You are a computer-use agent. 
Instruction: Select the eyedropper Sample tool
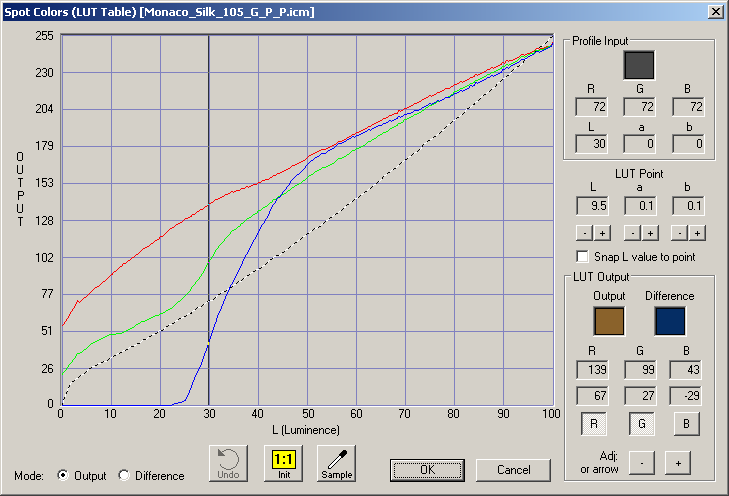click(337, 463)
